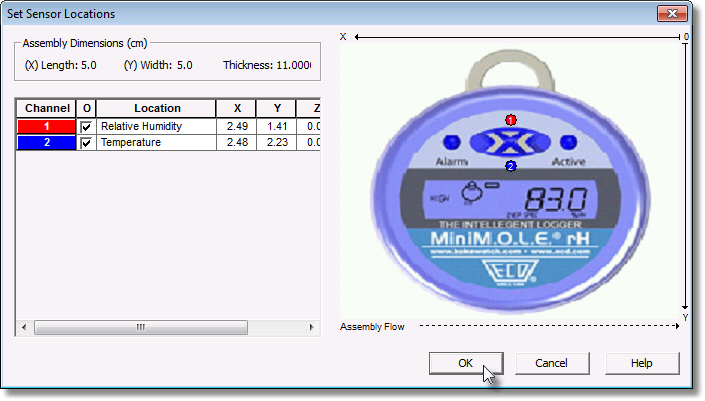Select the Temperature location cell
This screenshot has height=401, width=705.
click(156, 143)
